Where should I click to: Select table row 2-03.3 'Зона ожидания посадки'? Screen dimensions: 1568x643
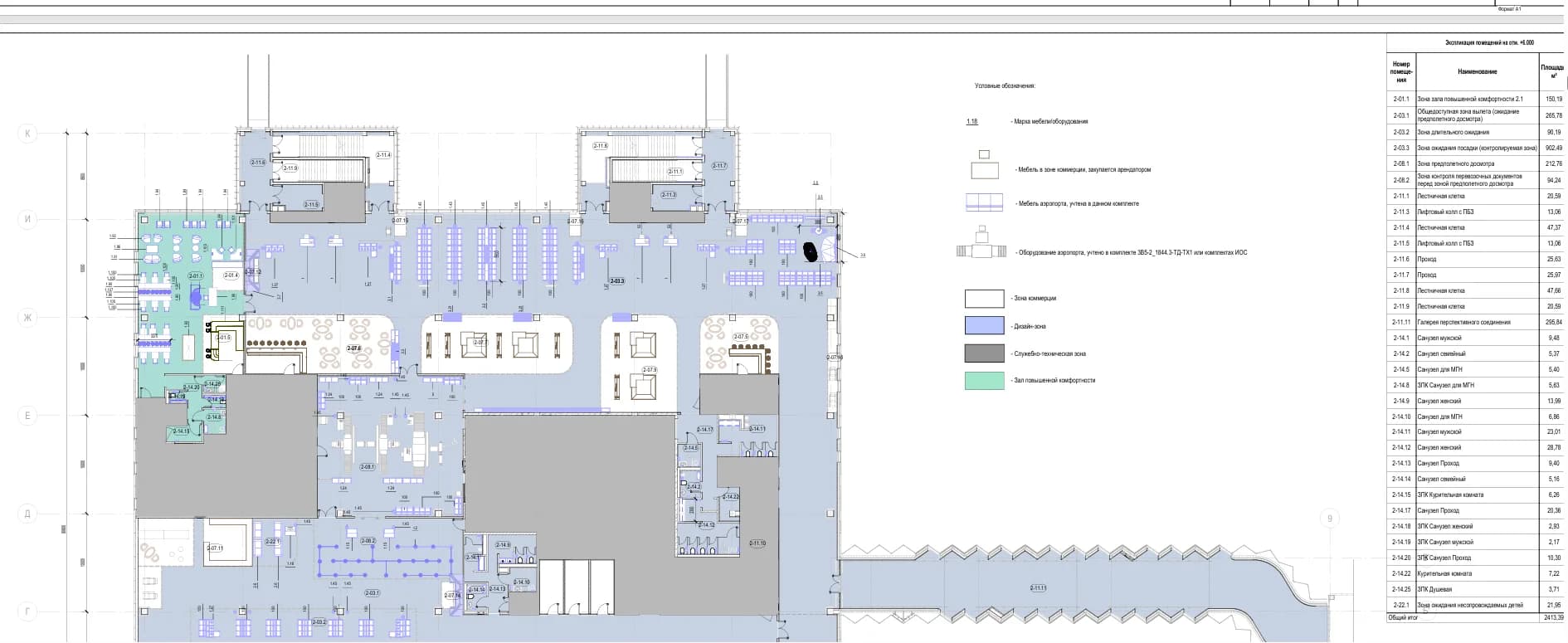pyautogui.click(x=1476, y=148)
